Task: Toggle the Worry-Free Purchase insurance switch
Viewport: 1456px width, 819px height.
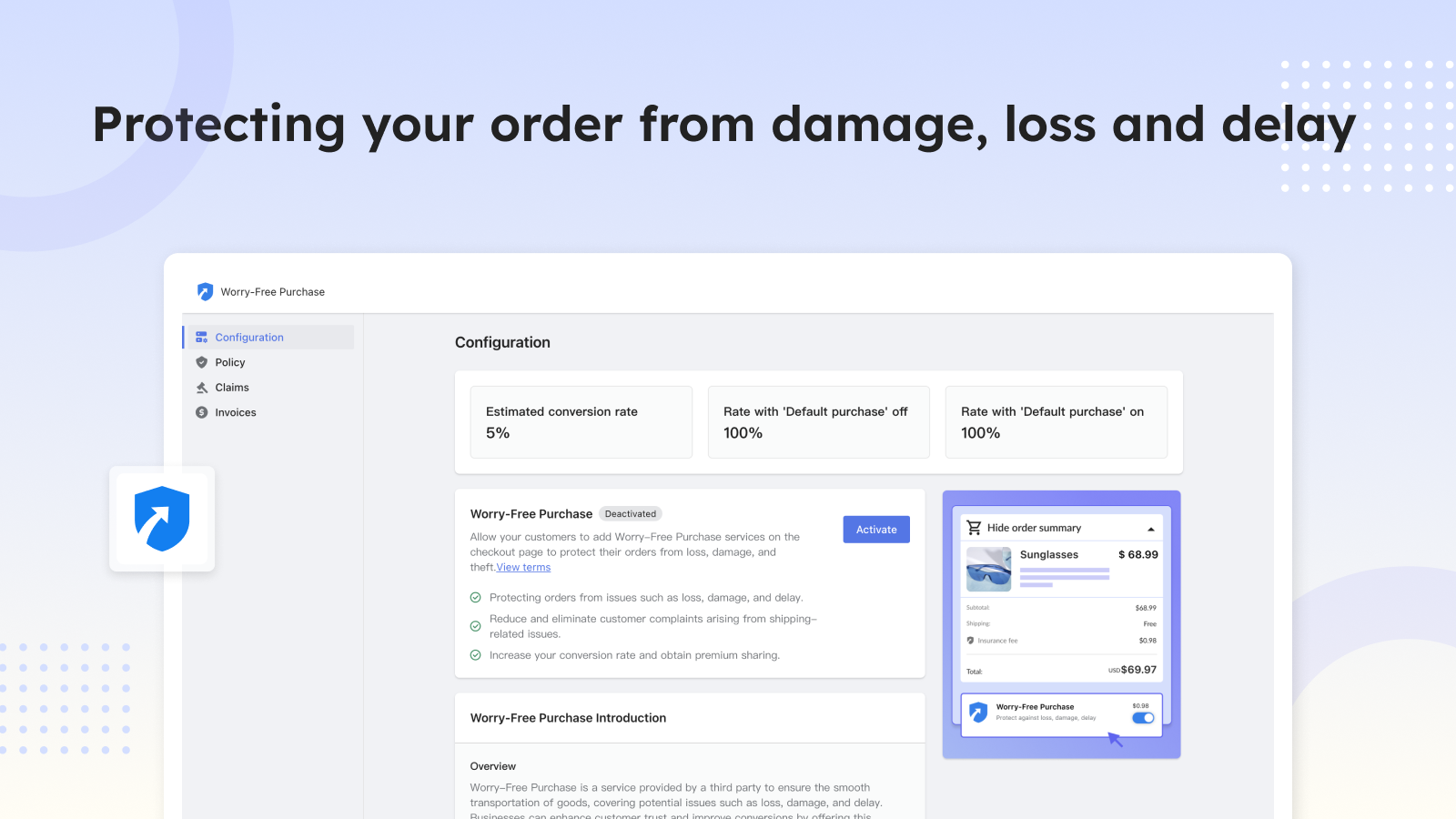Action: (x=1143, y=718)
